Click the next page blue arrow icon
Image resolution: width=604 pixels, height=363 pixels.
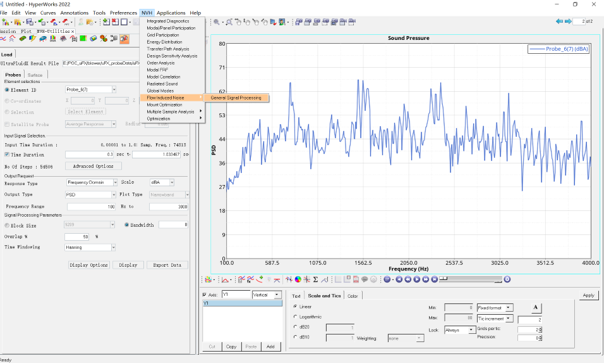568,22
